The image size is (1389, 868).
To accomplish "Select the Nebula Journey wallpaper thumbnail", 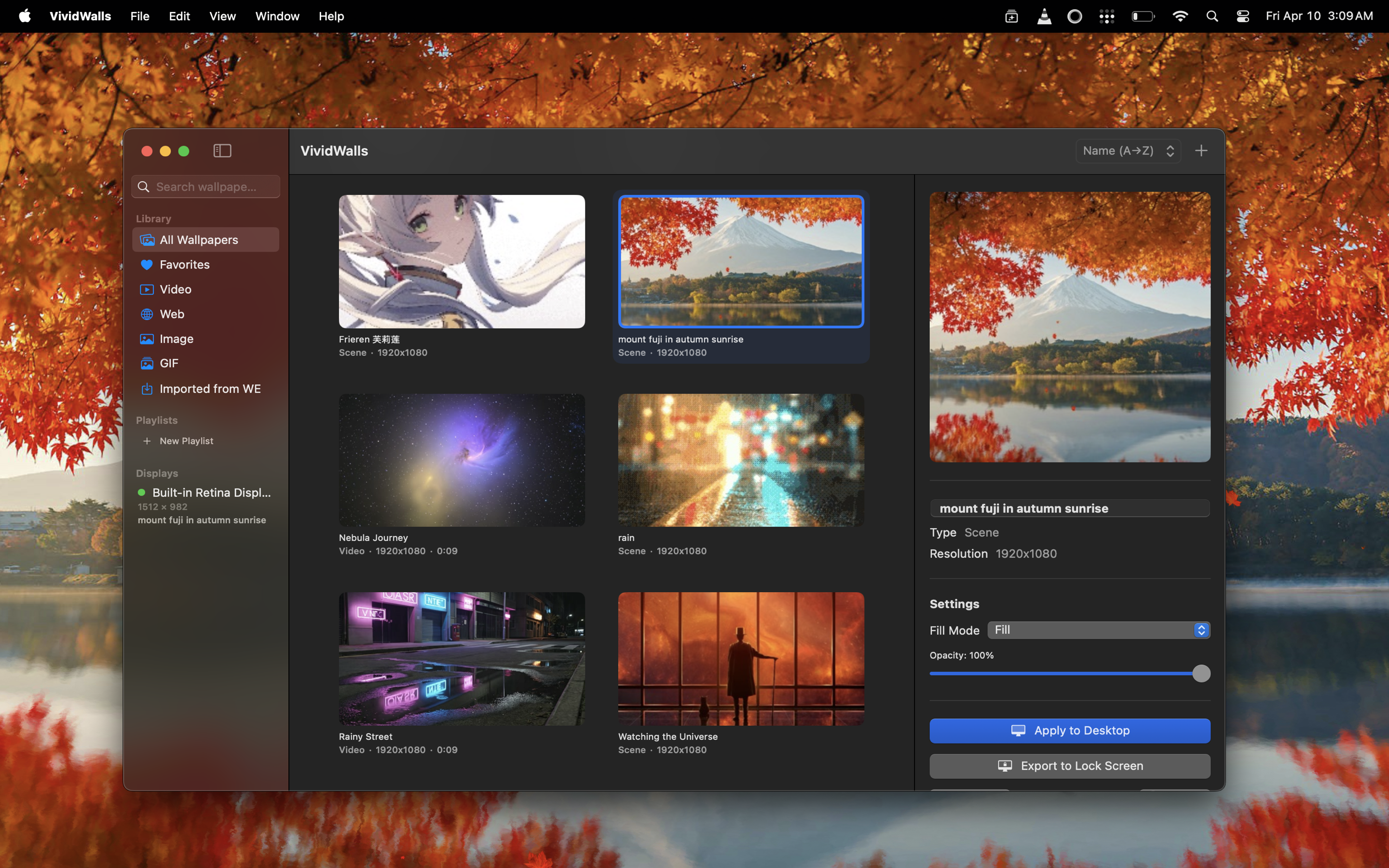I will [x=462, y=460].
